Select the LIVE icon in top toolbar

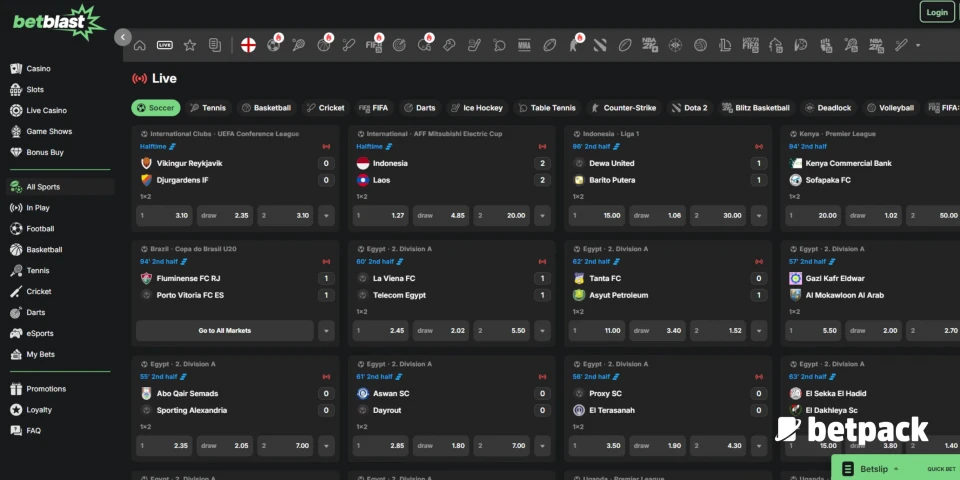165,45
